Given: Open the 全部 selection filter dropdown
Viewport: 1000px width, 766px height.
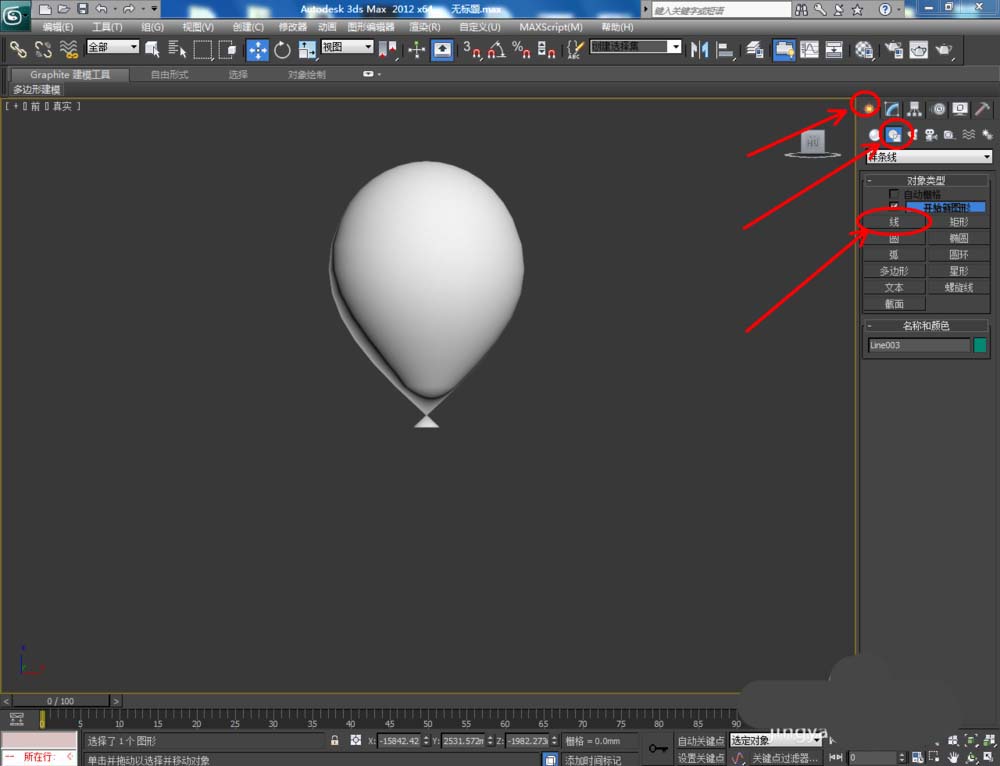Looking at the screenshot, I should [113, 47].
